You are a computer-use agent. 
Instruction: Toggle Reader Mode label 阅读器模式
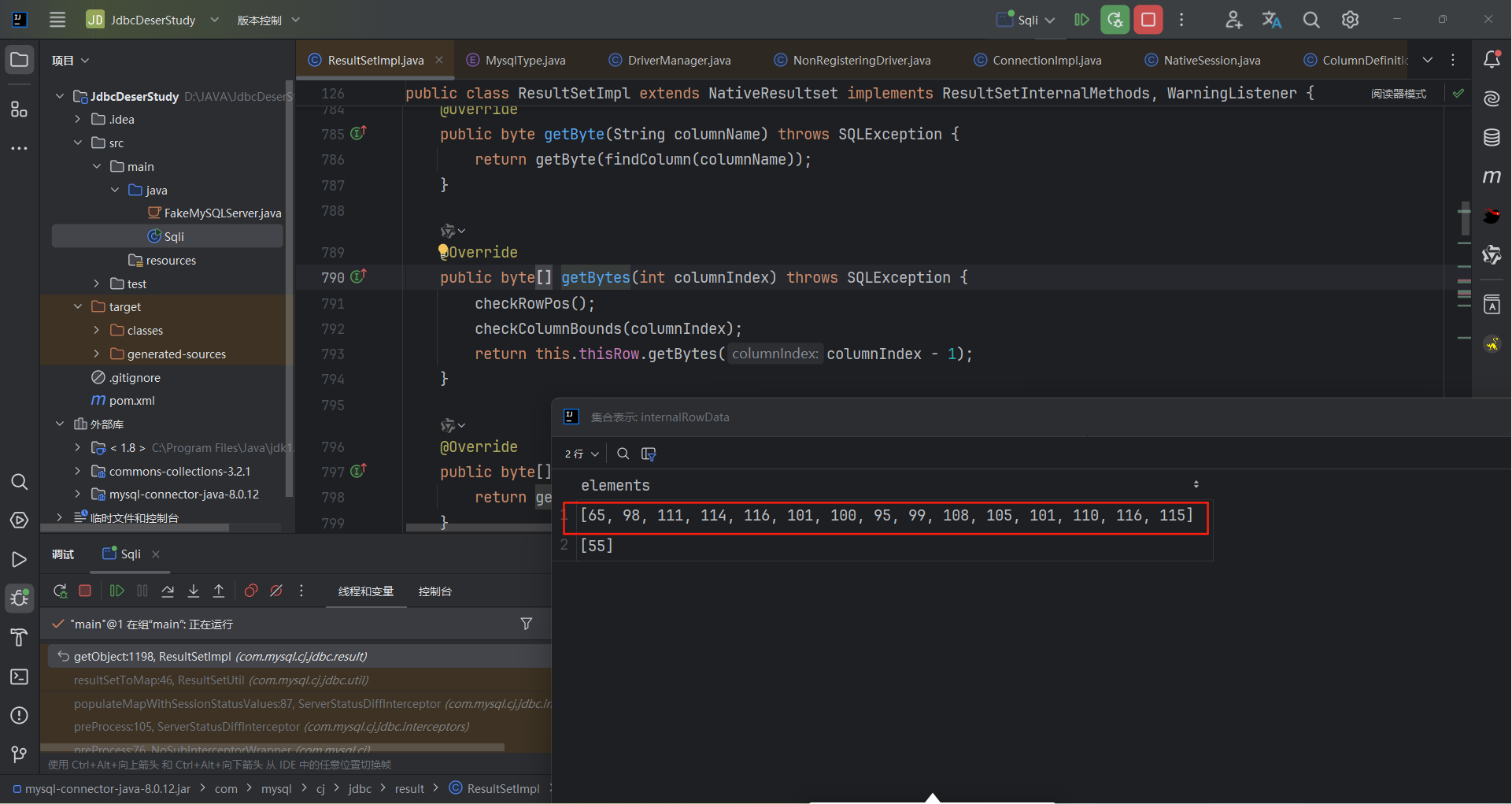pyautogui.click(x=1398, y=94)
